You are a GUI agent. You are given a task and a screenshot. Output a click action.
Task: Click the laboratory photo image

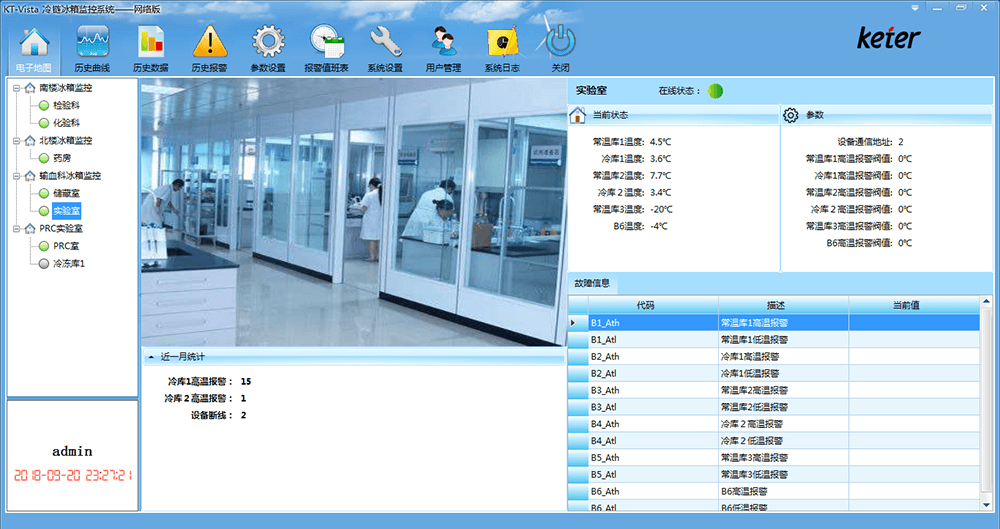[353, 212]
